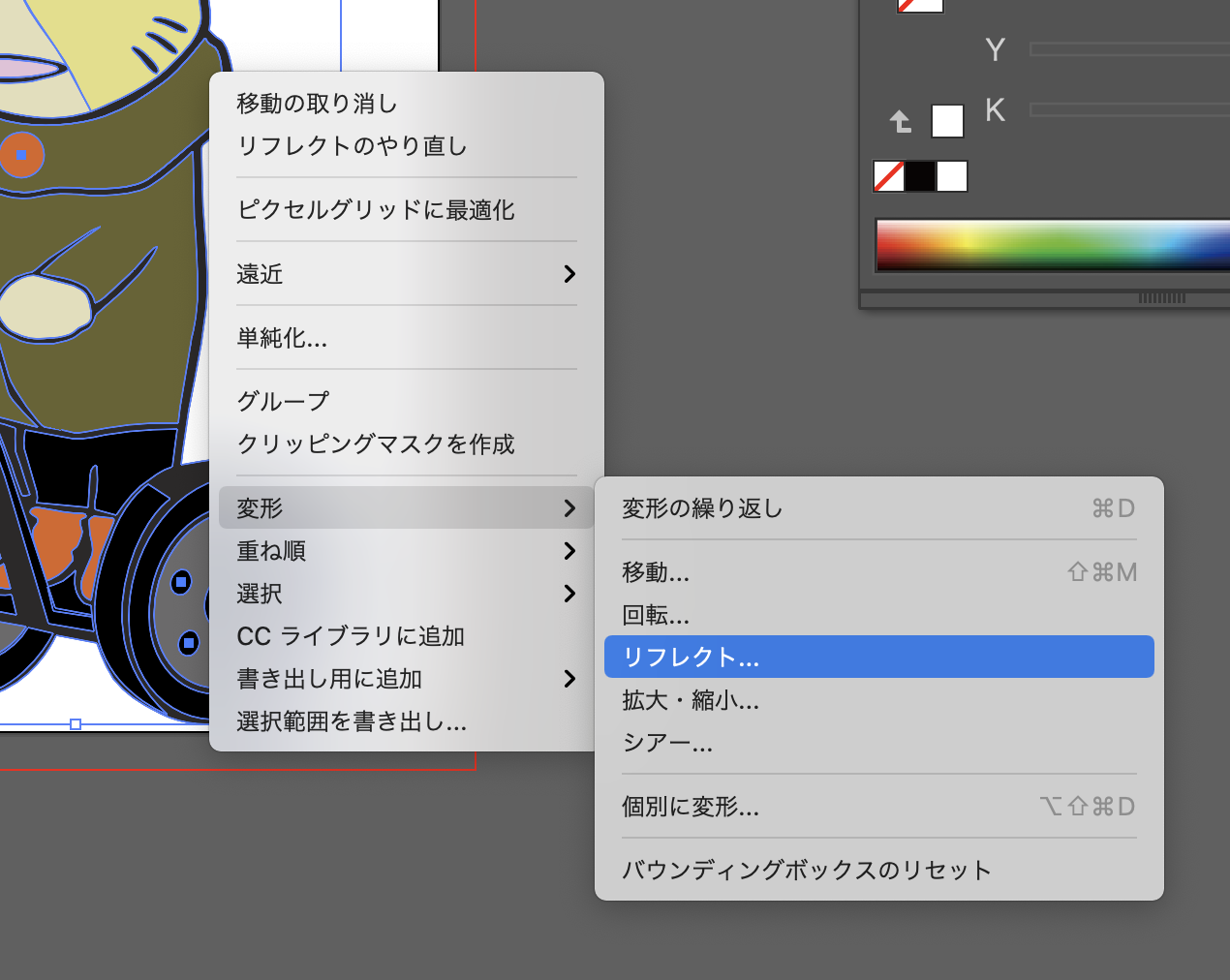Choose 拡大・縮小... in the submenu
This screenshot has height=980, width=1230.
[691, 700]
